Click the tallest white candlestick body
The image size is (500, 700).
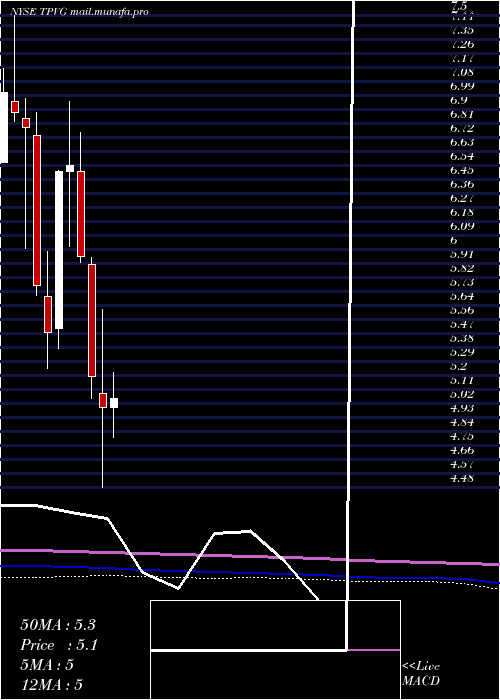click(59, 250)
